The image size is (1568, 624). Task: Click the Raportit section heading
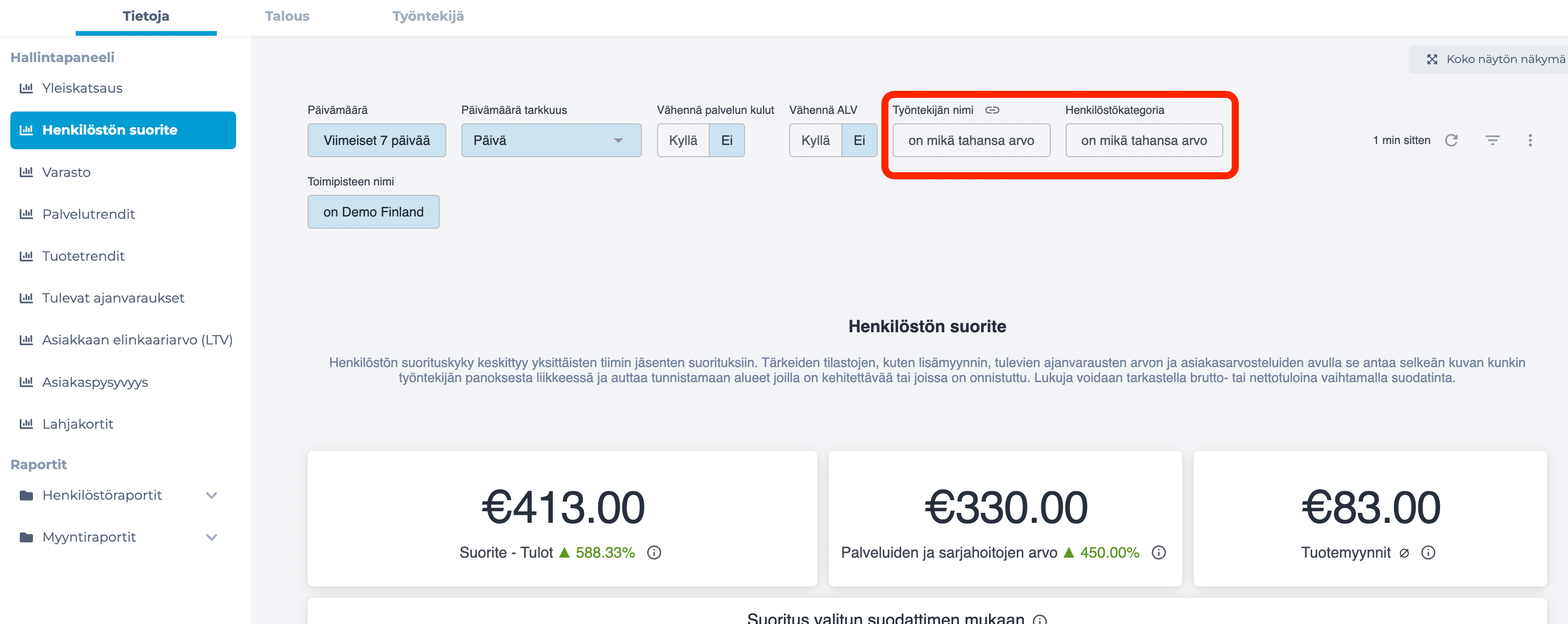[39, 465]
